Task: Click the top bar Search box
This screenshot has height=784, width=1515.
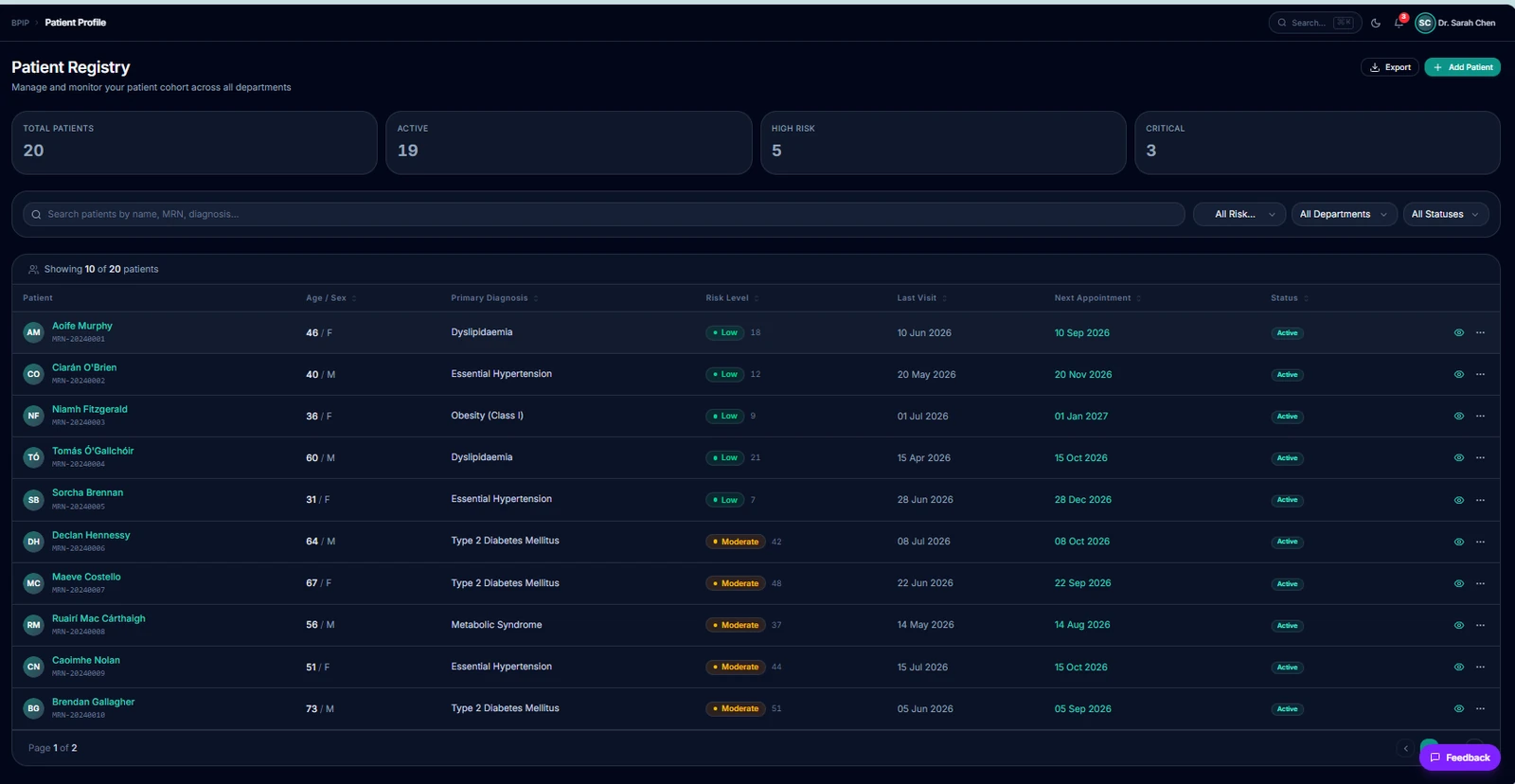Action: coord(1314,23)
